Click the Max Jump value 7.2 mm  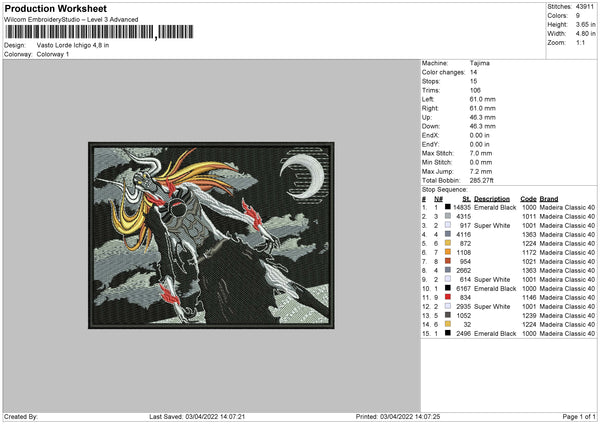481,171
